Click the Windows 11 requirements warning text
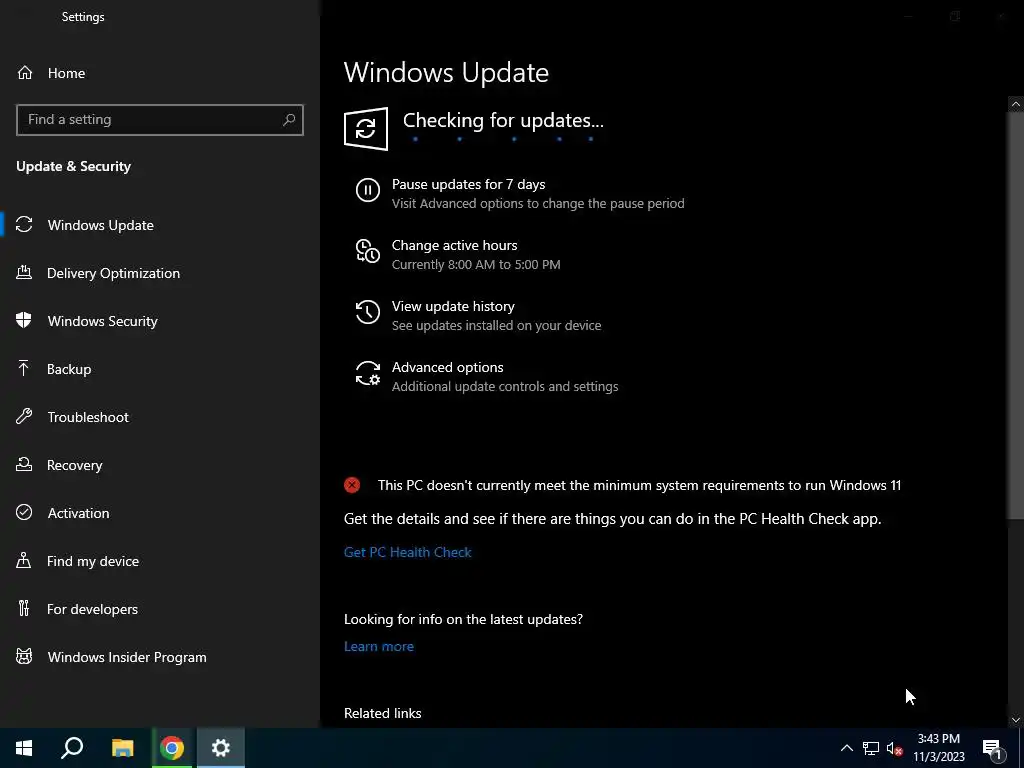 coord(639,485)
